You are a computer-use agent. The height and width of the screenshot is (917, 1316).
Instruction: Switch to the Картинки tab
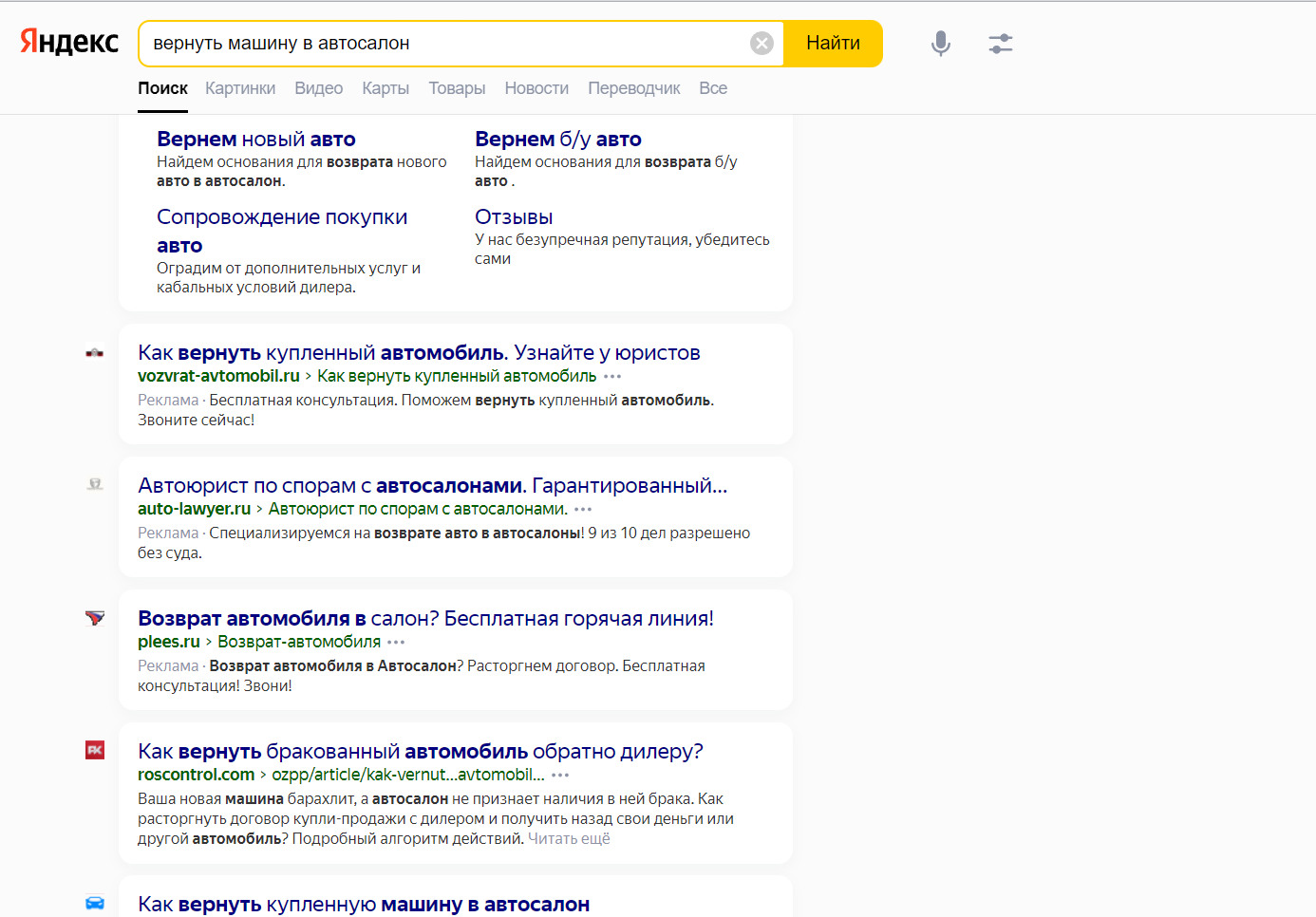coord(240,88)
